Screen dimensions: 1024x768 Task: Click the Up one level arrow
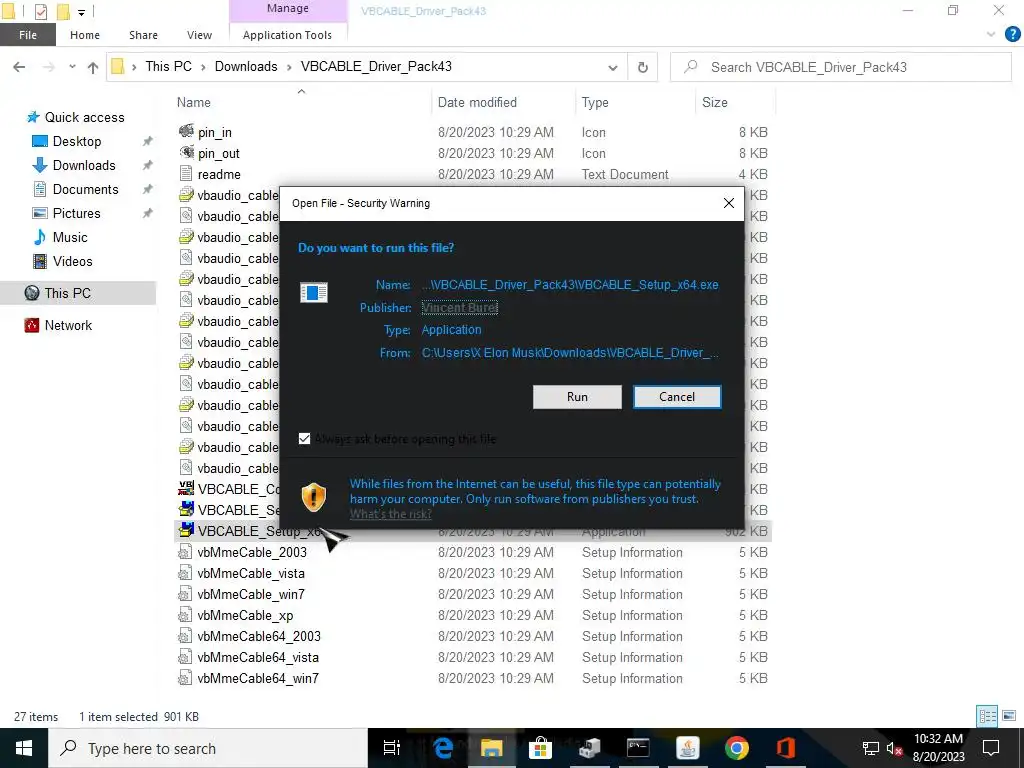[93, 67]
